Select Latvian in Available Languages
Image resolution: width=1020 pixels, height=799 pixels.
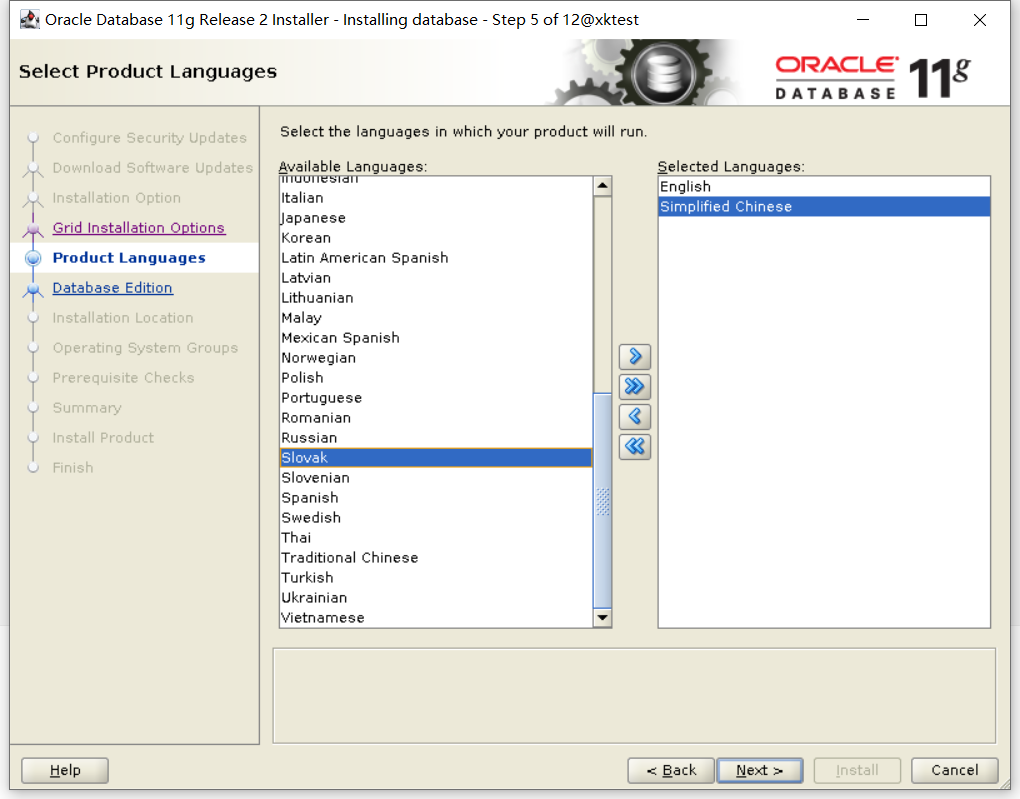click(436, 278)
